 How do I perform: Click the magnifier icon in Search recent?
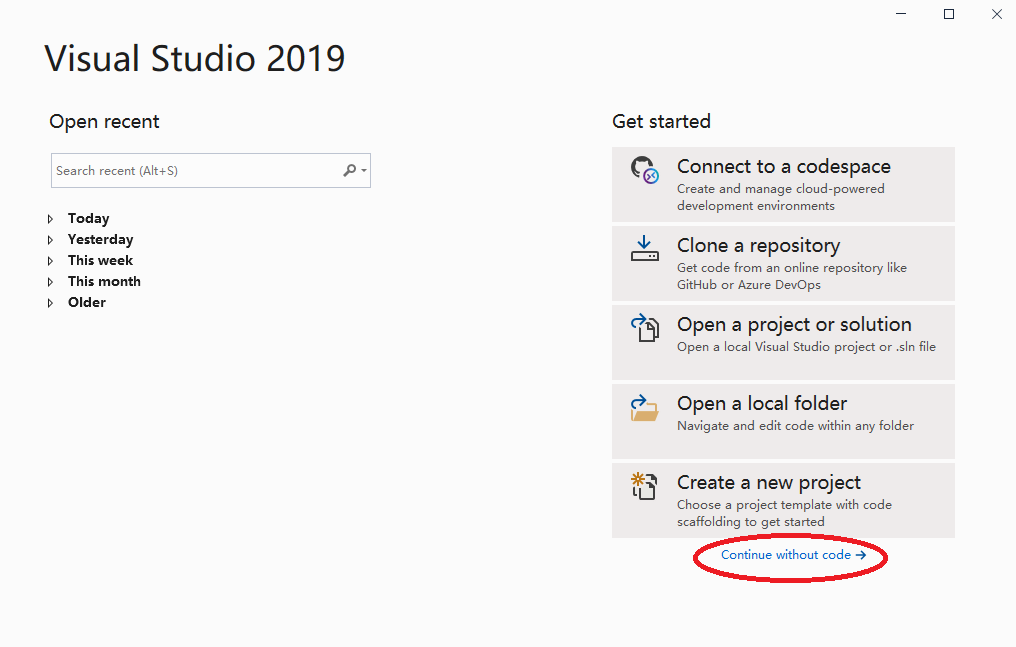(x=350, y=170)
